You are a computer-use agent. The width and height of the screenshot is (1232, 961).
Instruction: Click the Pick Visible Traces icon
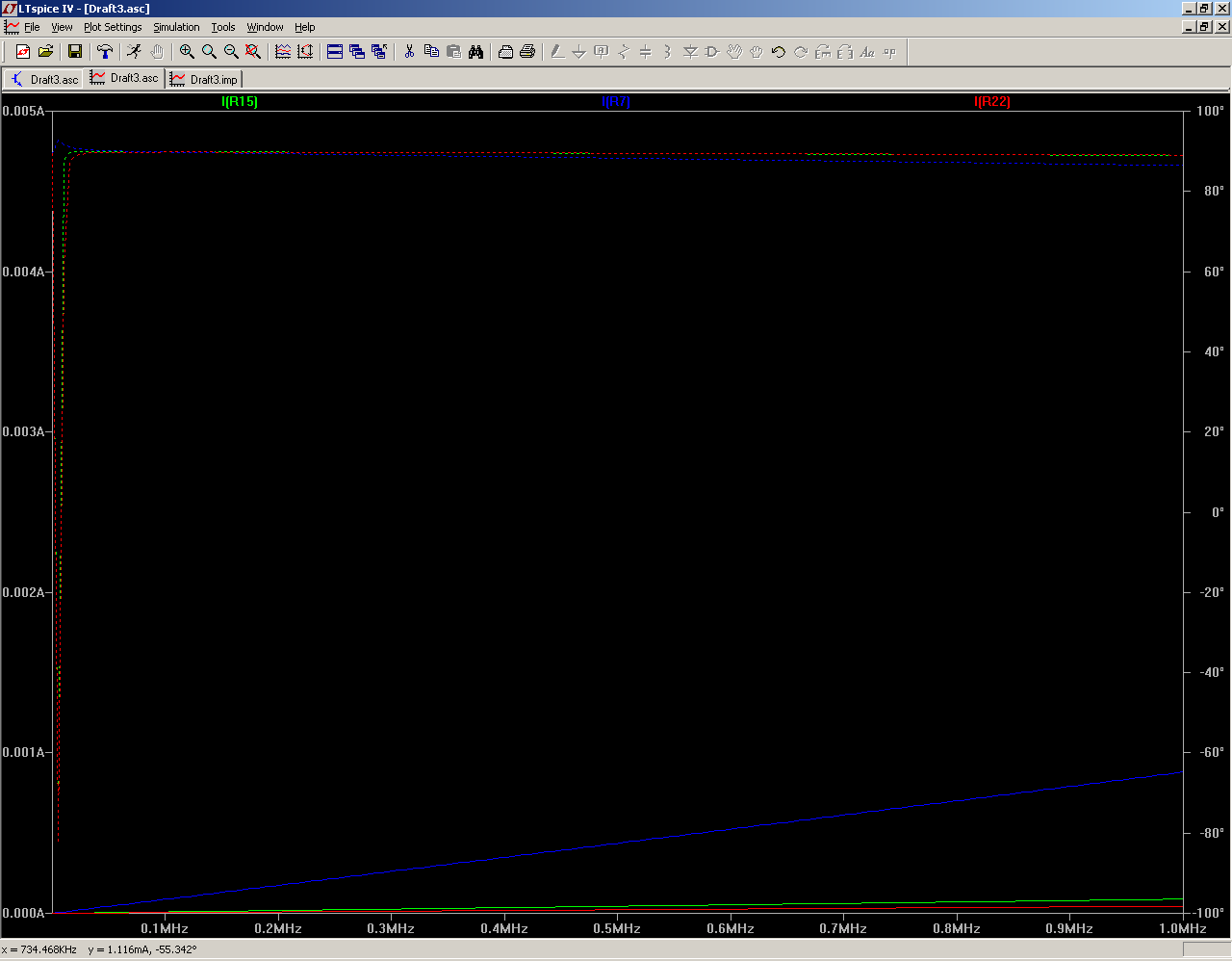283,52
